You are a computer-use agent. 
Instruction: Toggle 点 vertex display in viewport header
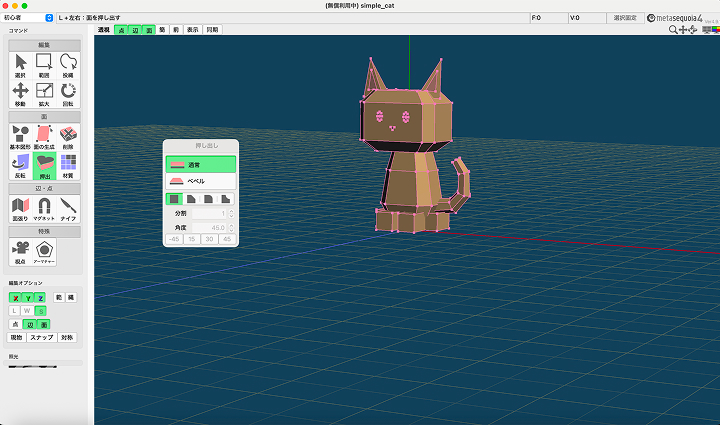pyautogui.click(x=121, y=30)
